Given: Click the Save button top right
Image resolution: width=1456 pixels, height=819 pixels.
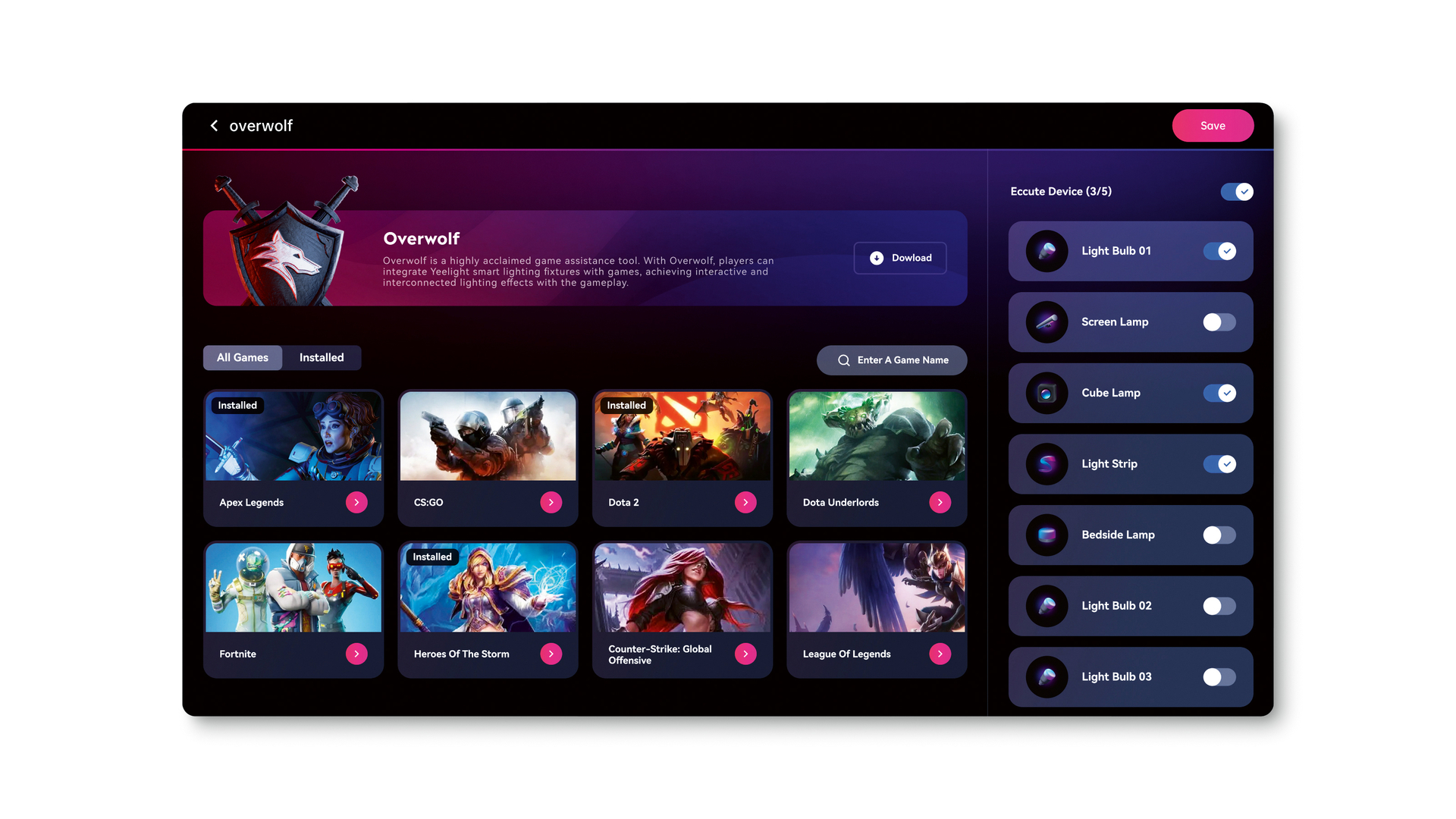Looking at the screenshot, I should click(1213, 126).
